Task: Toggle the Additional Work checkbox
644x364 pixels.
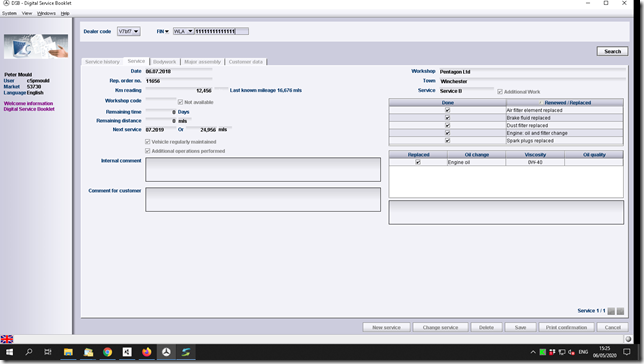Action: pyautogui.click(x=500, y=92)
